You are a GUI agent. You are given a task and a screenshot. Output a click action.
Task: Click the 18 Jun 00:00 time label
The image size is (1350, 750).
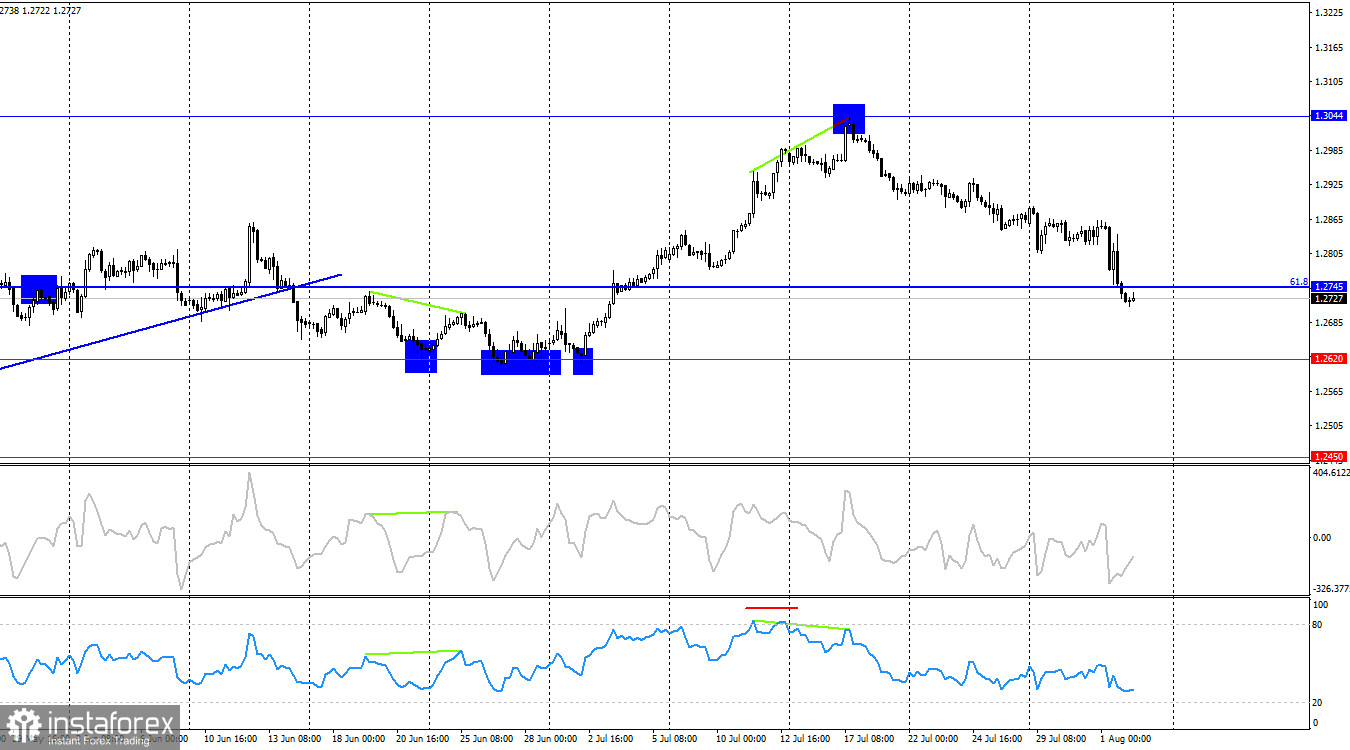[x=358, y=739]
